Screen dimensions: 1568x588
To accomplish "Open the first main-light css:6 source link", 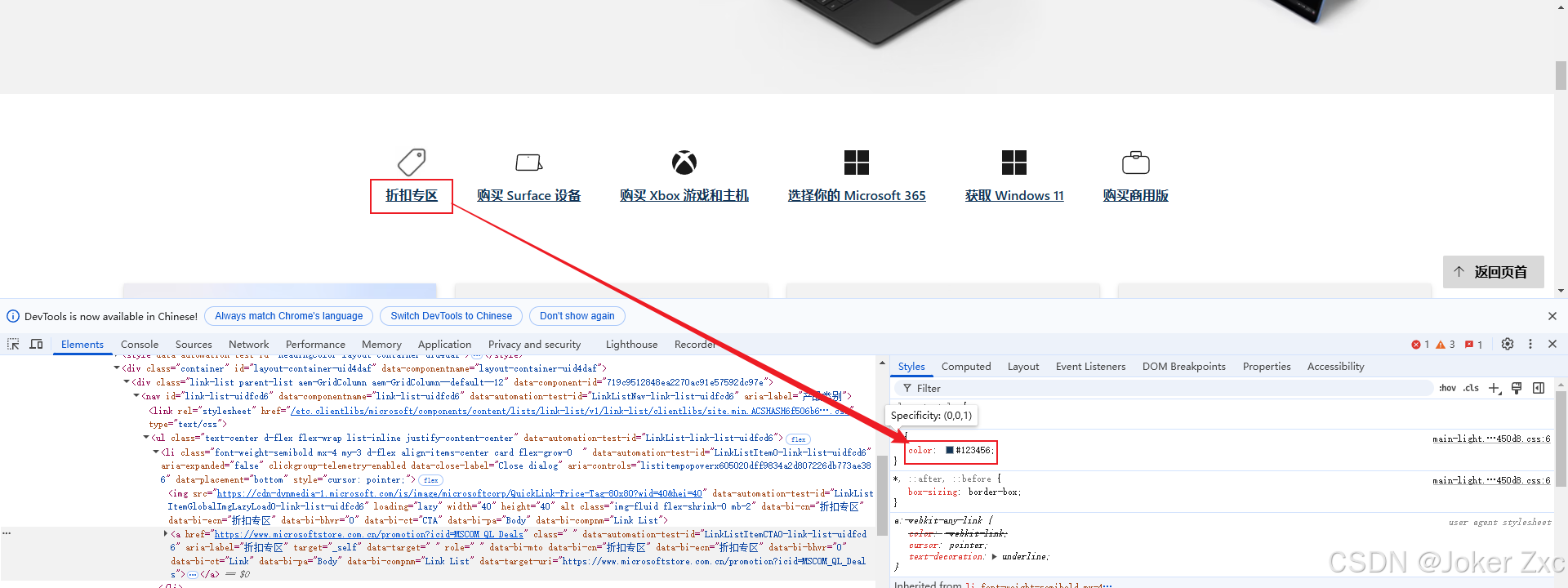I will click(x=1491, y=439).
